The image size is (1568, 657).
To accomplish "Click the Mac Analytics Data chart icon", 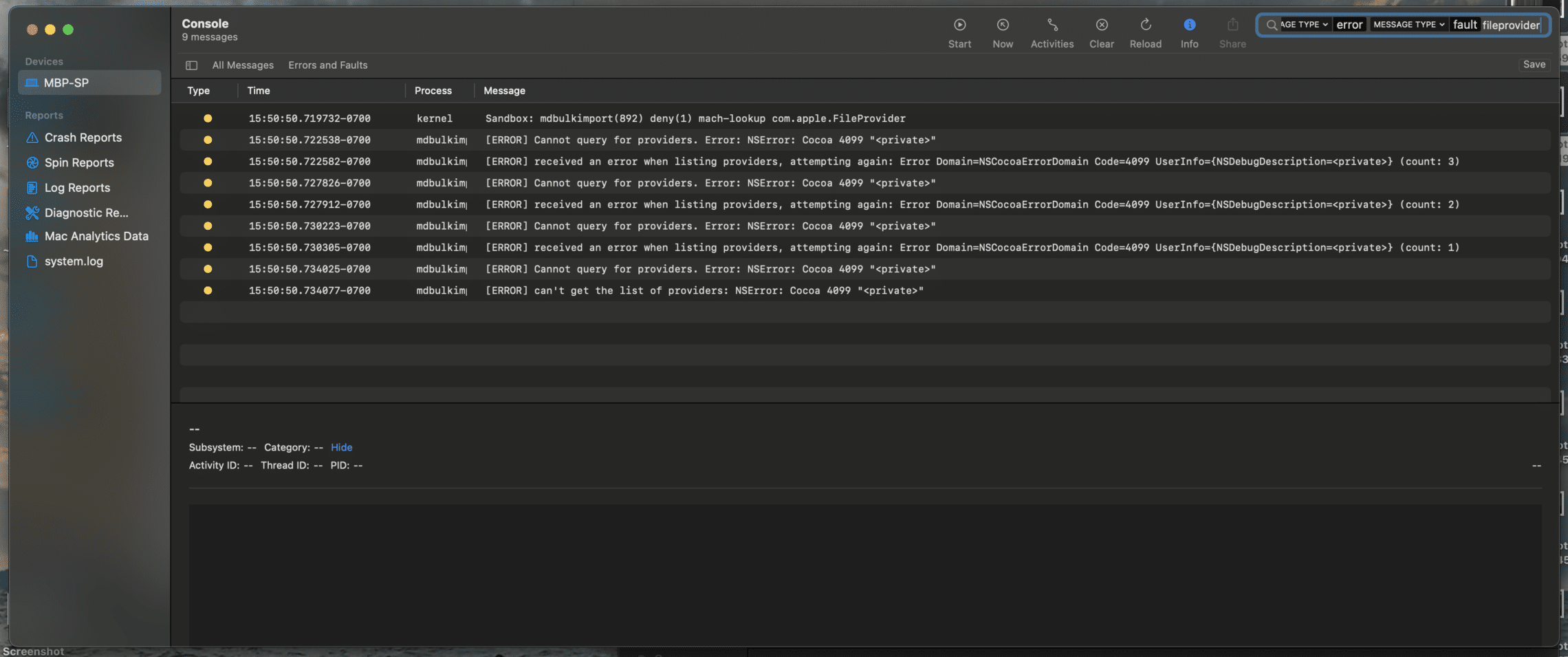I will [32, 236].
